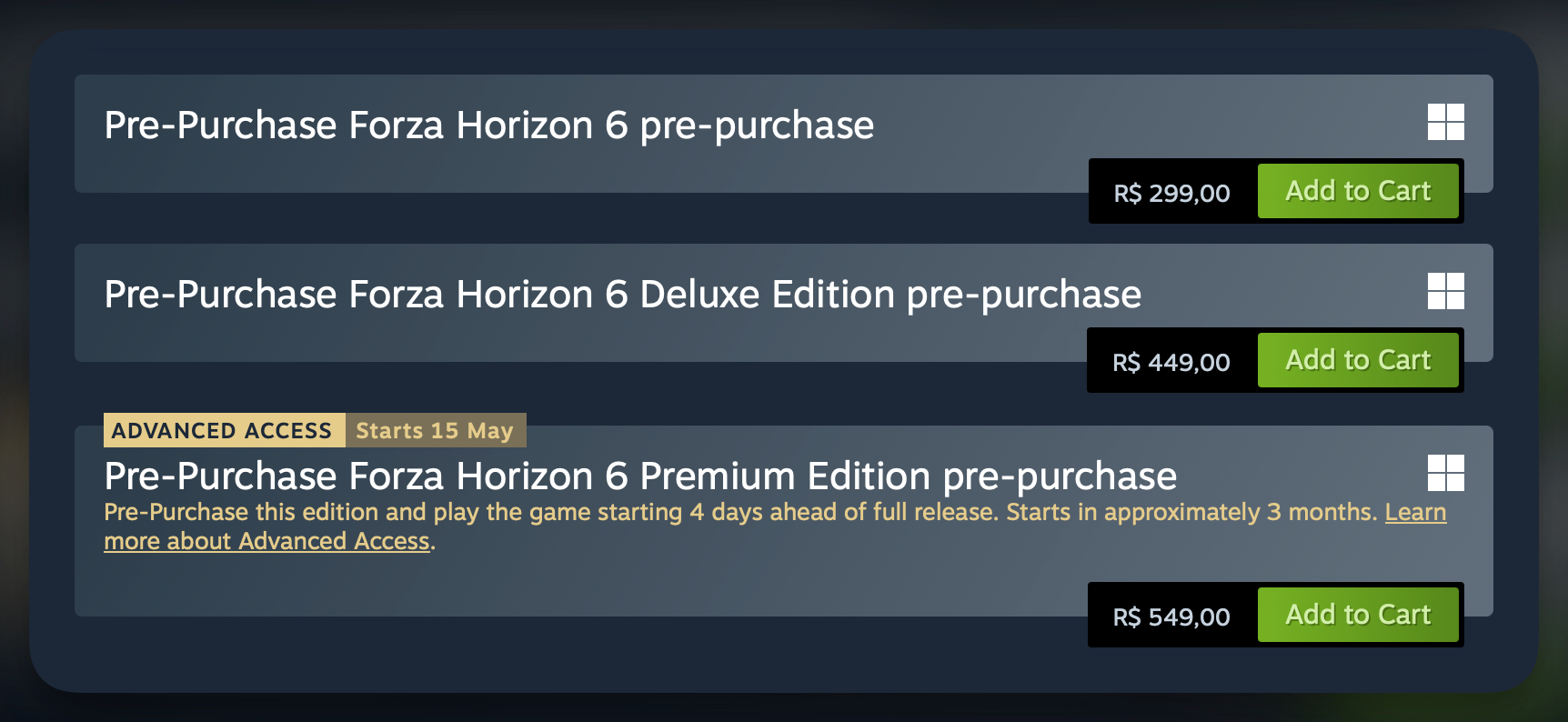Image resolution: width=1568 pixels, height=722 pixels.
Task: Click the R$ 449,00 price label
Action: click(1171, 362)
